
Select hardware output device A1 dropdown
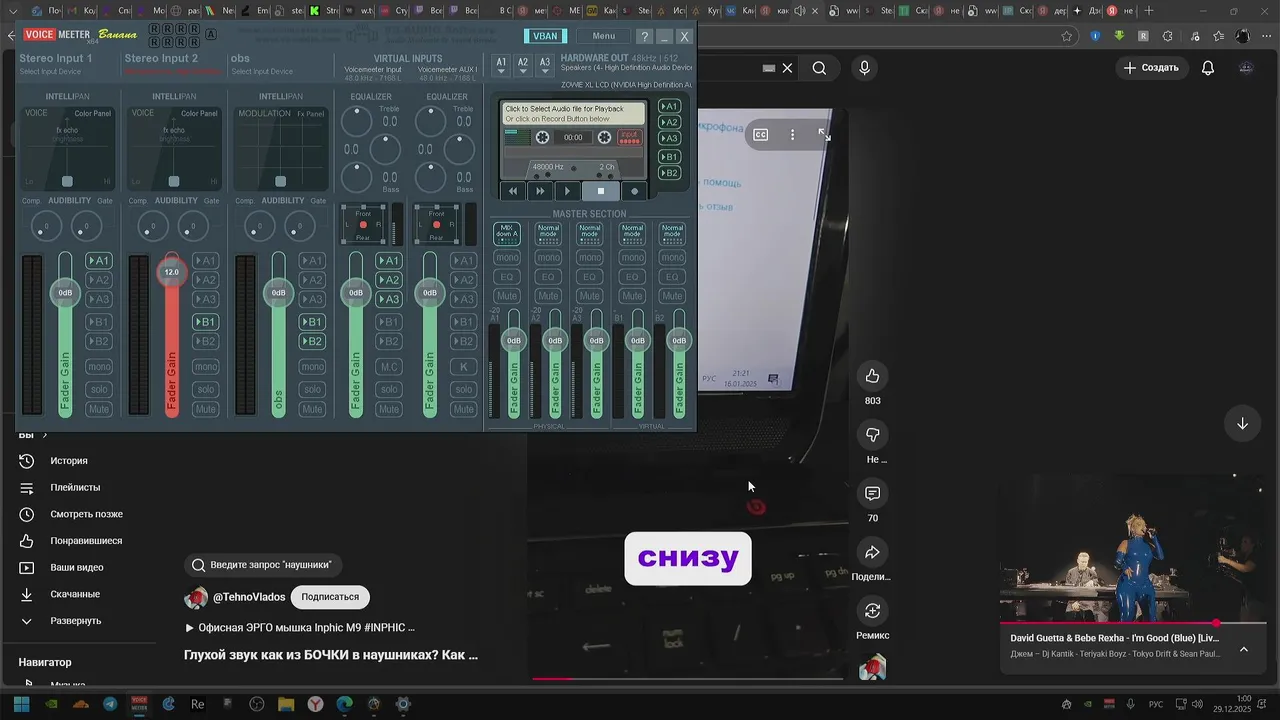(501, 66)
